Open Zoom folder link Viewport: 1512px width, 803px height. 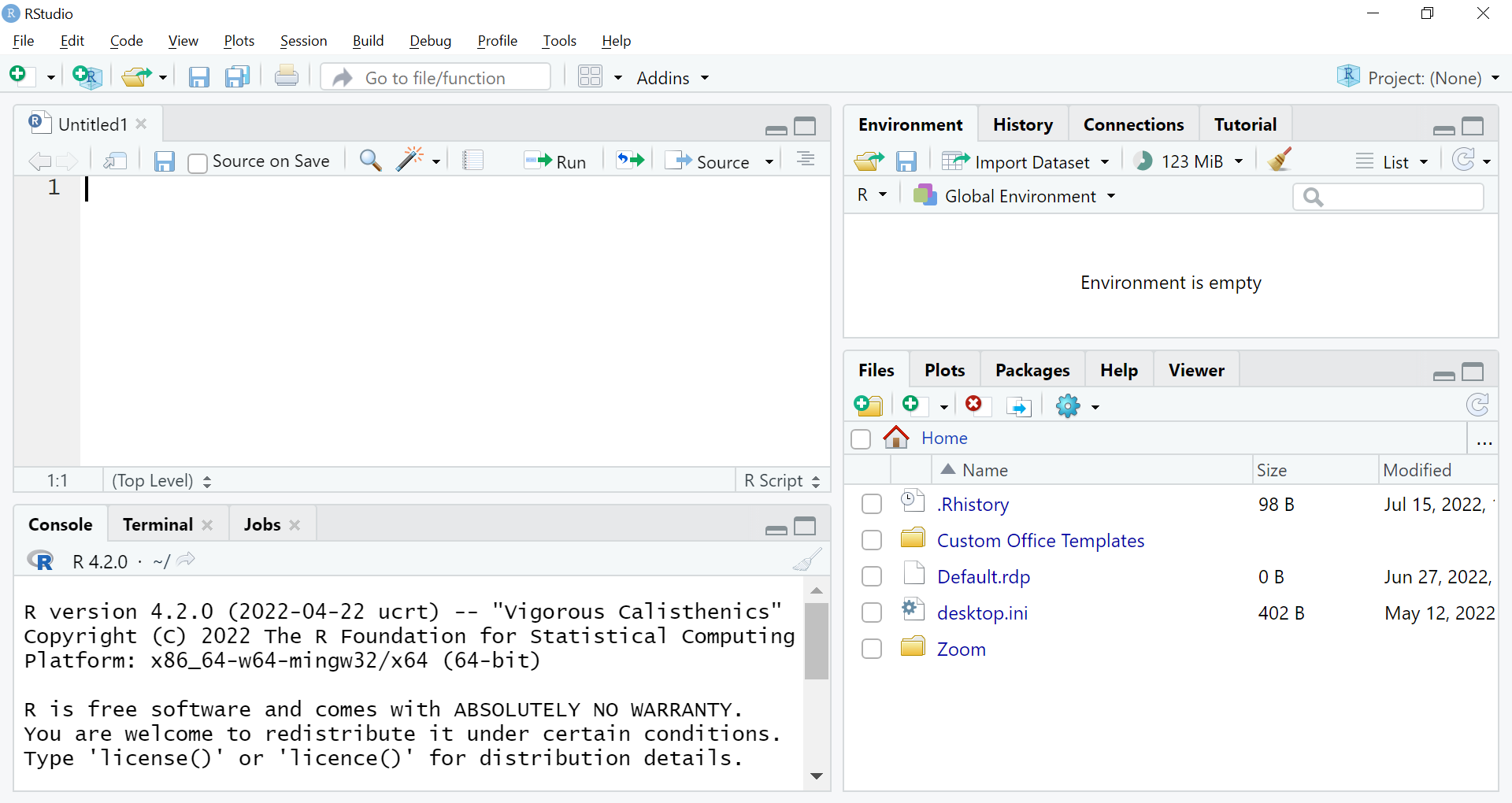pyautogui.click(x=961, y=649)
